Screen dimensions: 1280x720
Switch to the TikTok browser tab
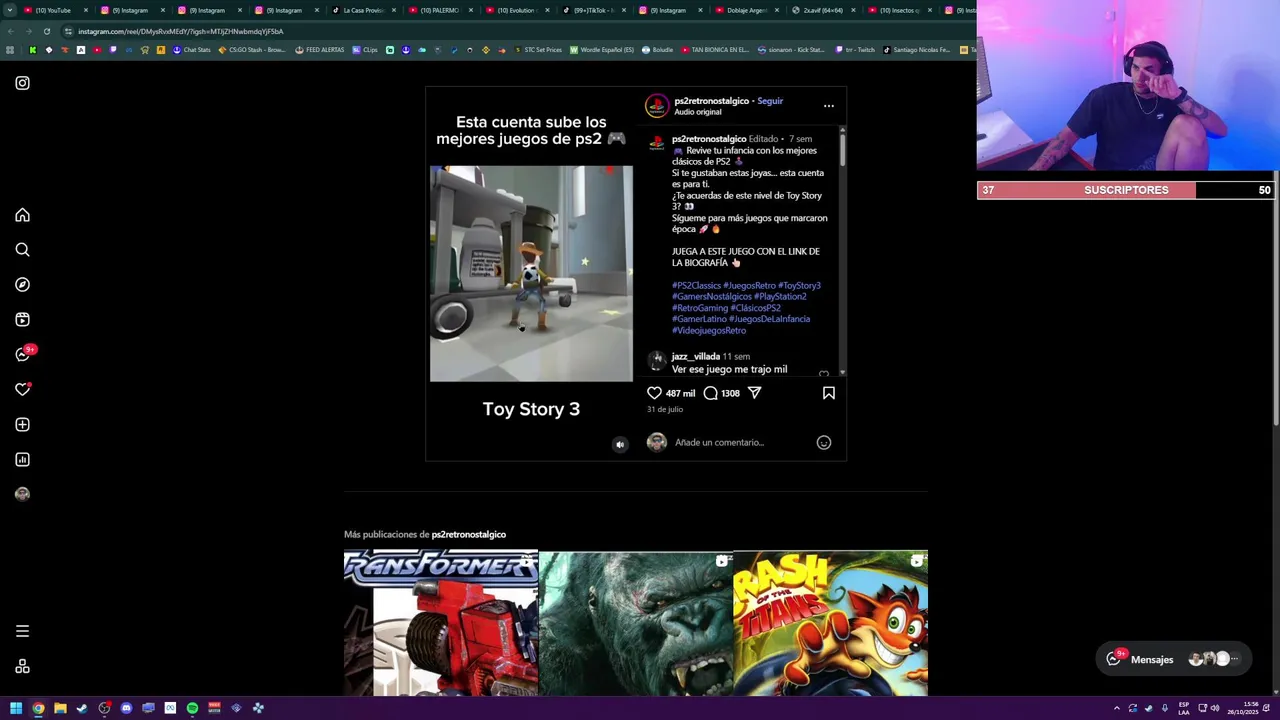pos(593,10)
